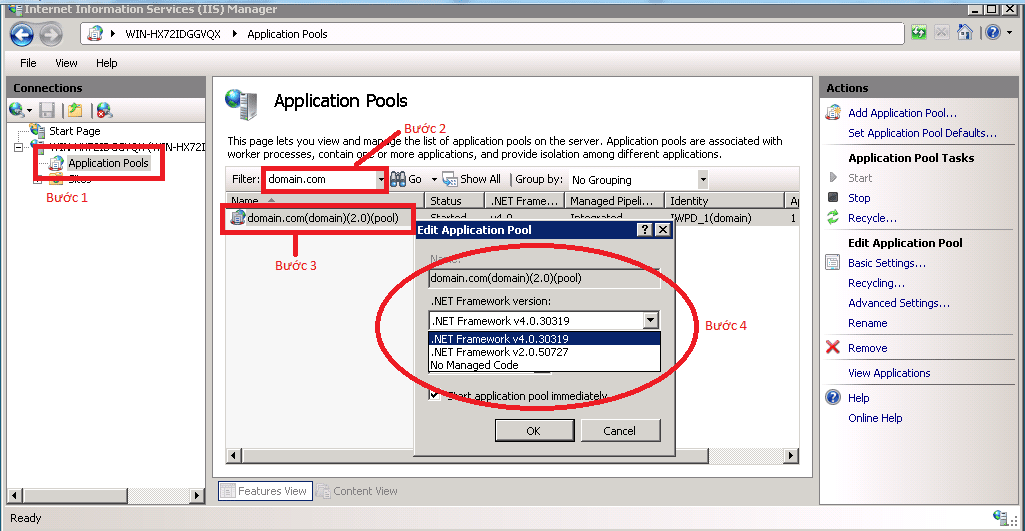The width and height of the screenshot is (1025, 531).
Task: Select Application Pools node in Connections tree
Action: pyautogui.click(x=108, y=163)
